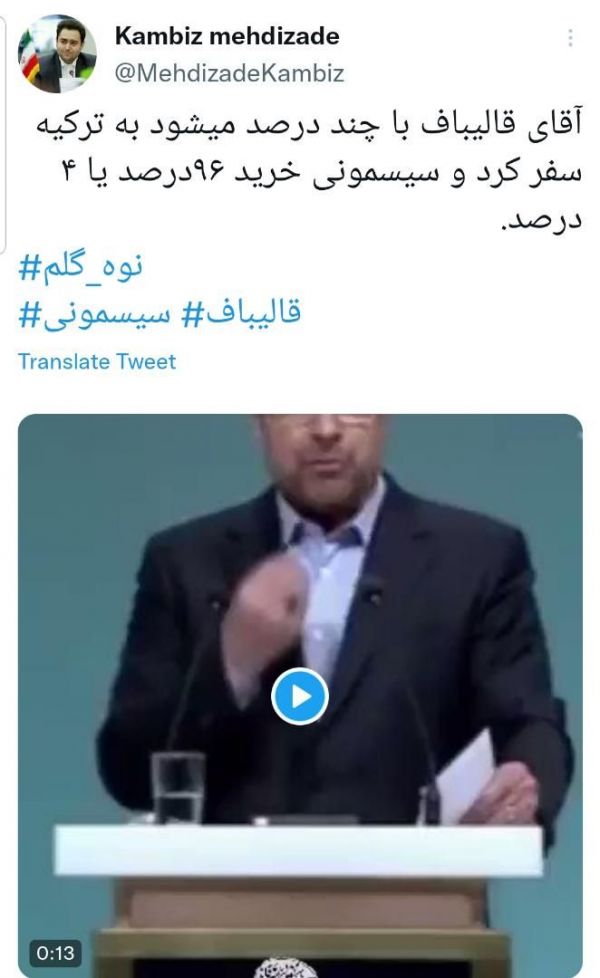Open Kambiz mehdizade's profile picture

coord(57,54)
